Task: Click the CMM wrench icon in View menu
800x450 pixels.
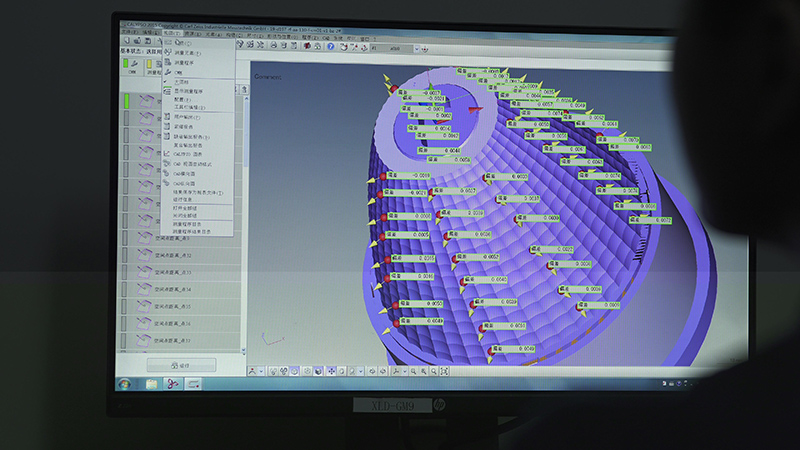Action: pos(167,72)
